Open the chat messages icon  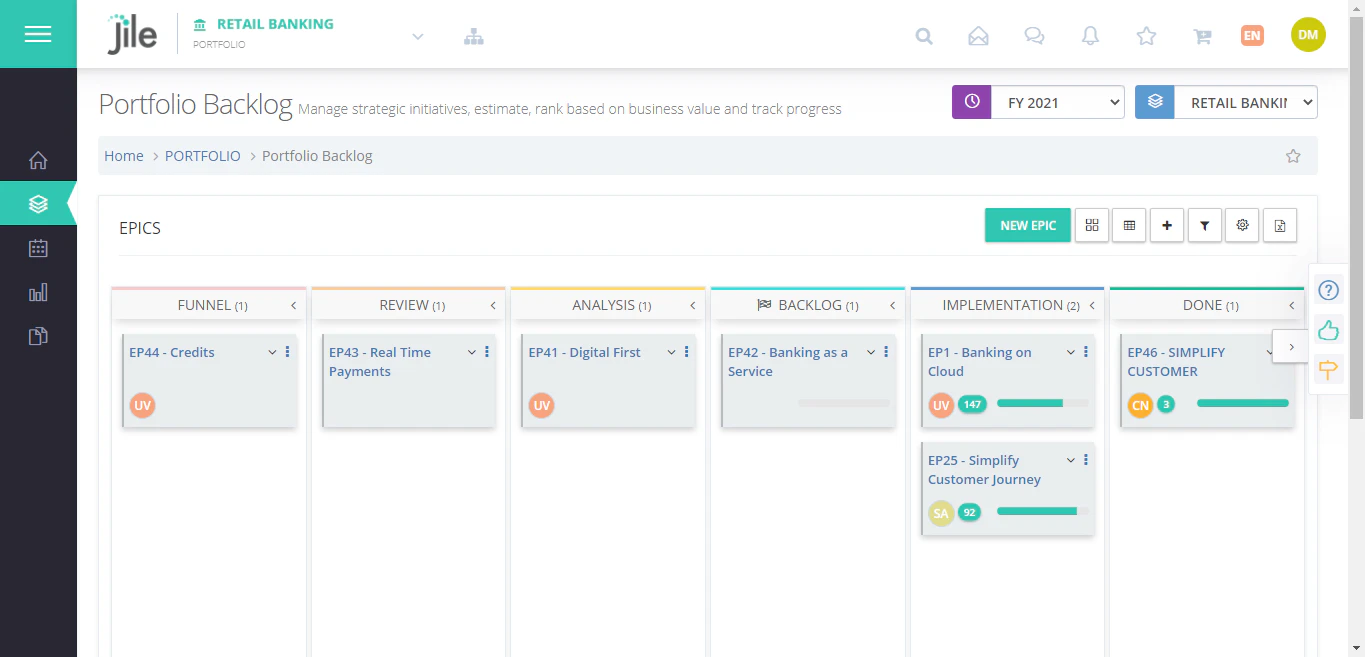pos(1034,35)
